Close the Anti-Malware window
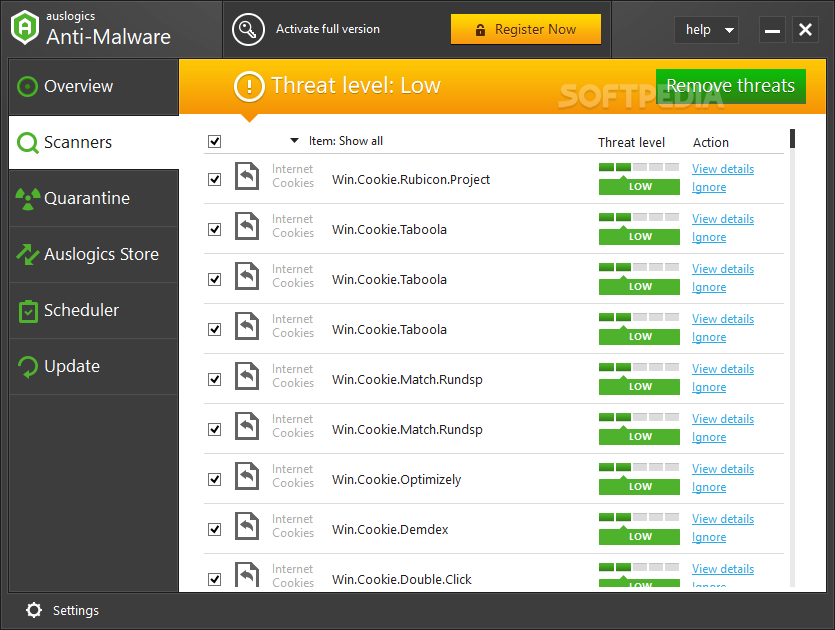Image resolution: width=835 pixels, height=630 pixels. coord(805,30)
